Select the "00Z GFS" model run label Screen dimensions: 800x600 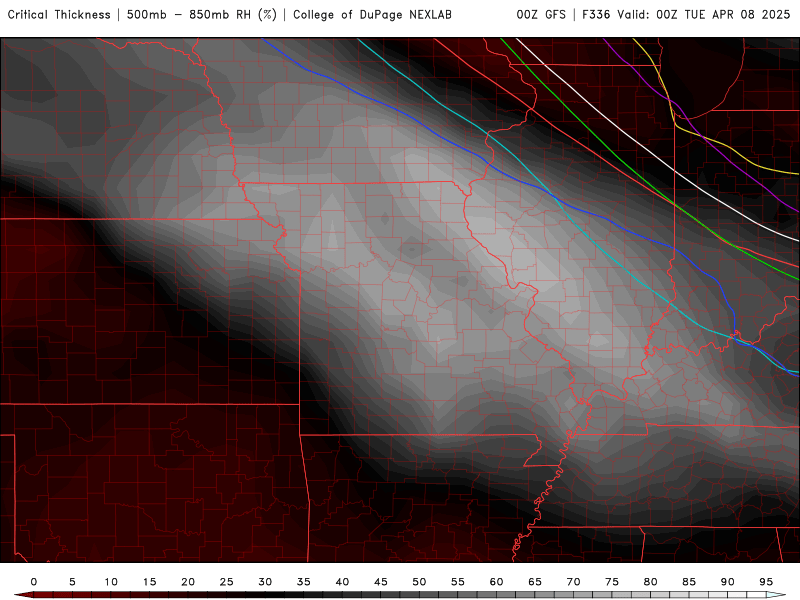541,15
